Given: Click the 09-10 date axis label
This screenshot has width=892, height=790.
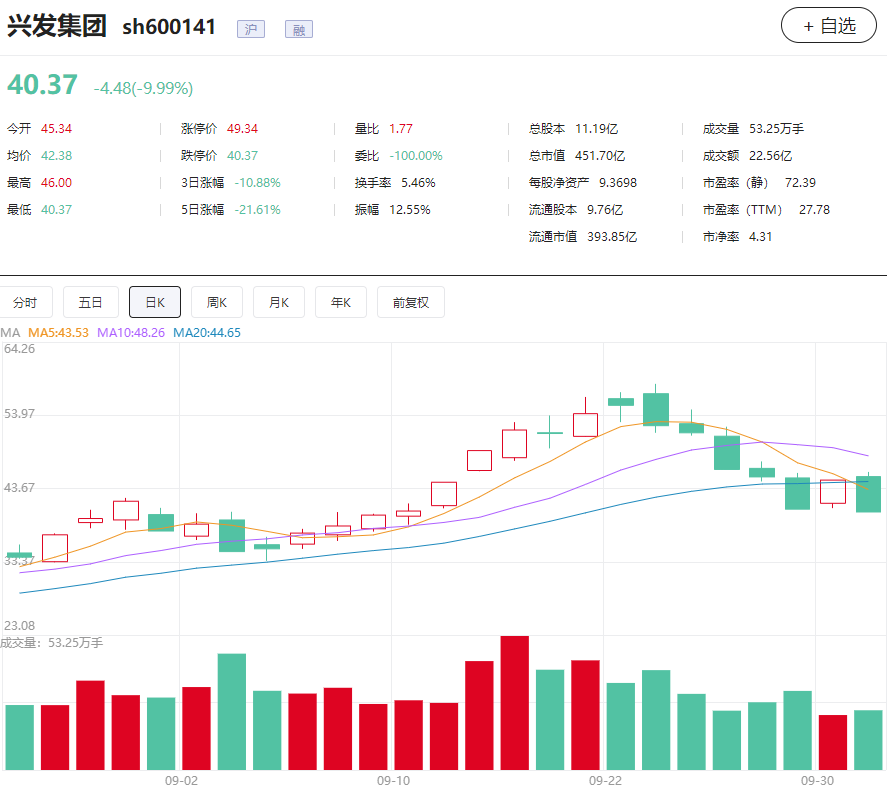Looking at the screenshot, I should pyautogui.click(x=394, y=780).
